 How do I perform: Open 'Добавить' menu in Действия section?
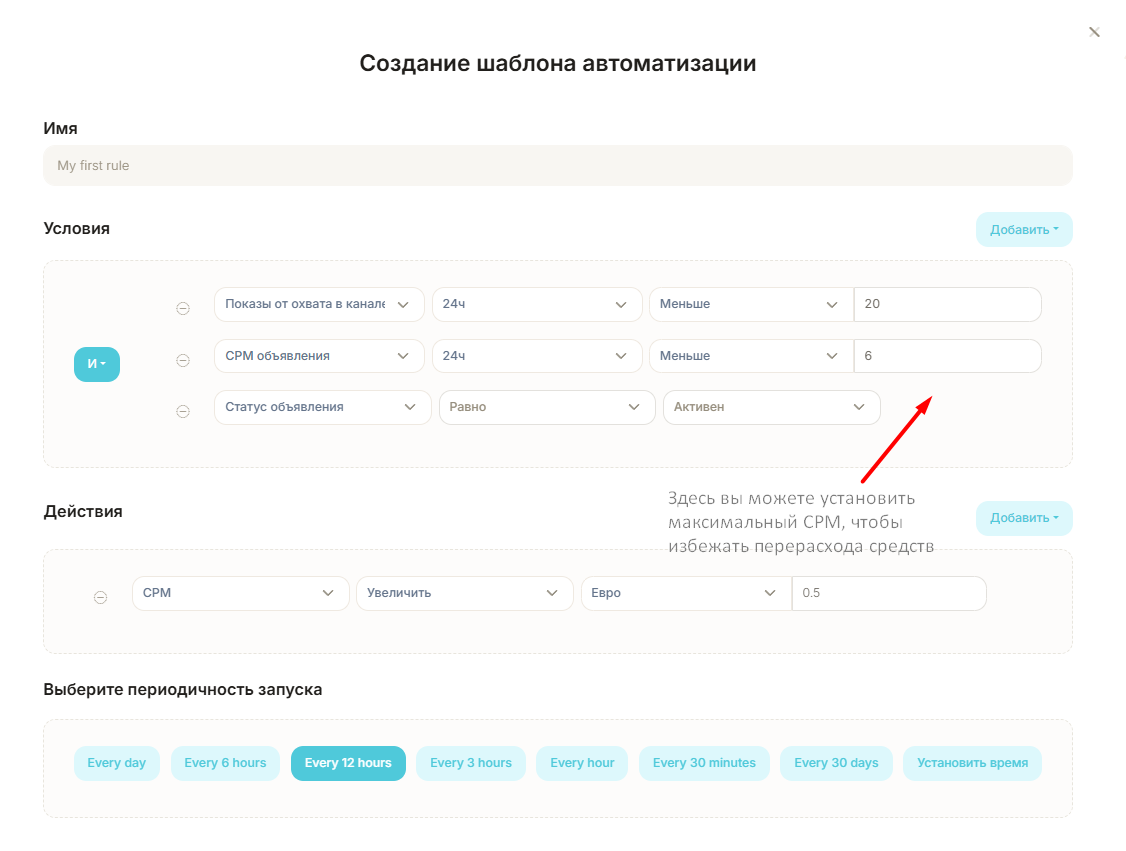1024,518
